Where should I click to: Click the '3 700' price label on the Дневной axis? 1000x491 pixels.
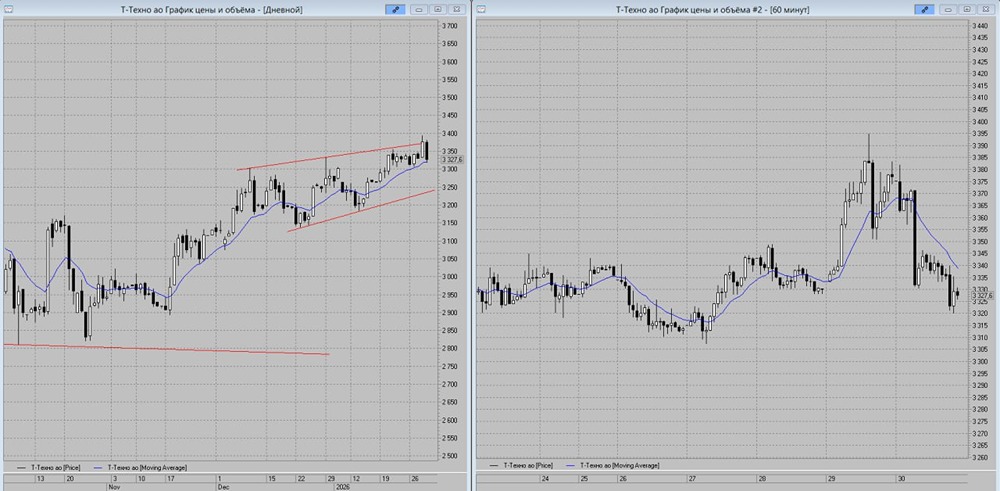point(450,26)
